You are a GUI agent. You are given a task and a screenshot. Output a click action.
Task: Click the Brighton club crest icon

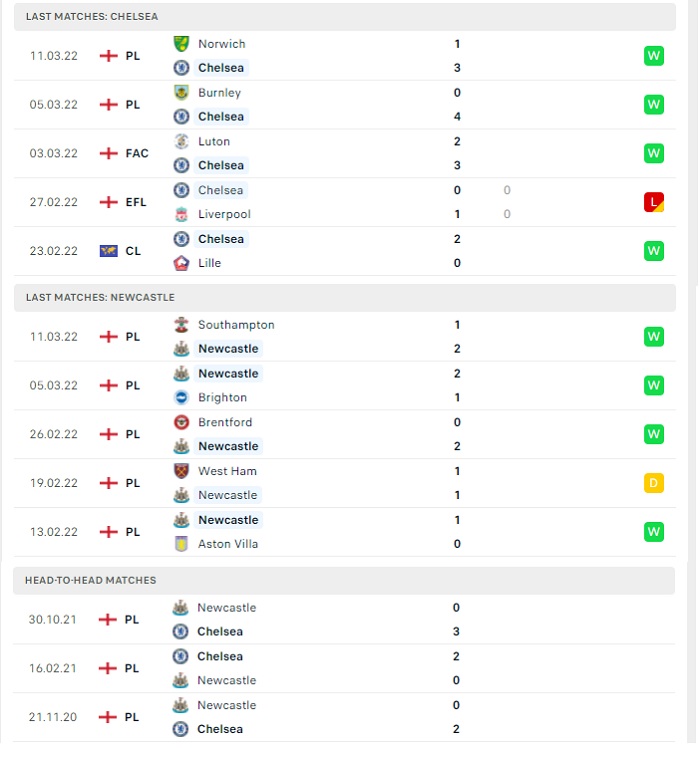coord(181,397)
